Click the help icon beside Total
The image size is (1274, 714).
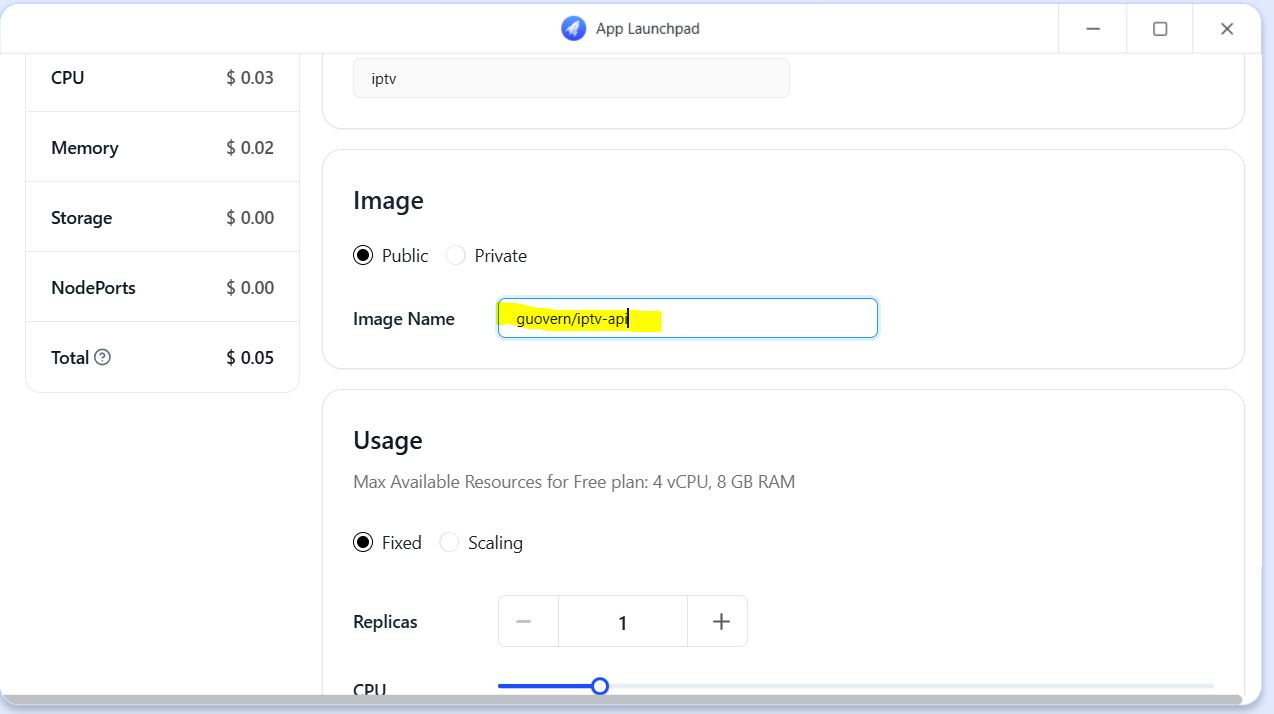click(x=102, y=357)
